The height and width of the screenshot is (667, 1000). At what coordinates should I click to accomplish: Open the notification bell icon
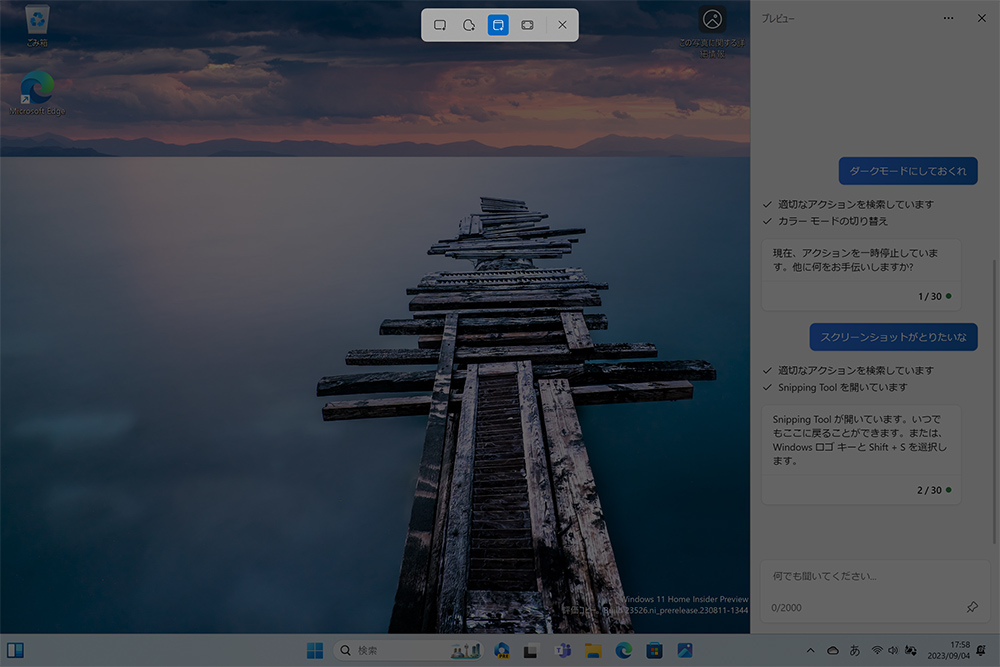tap(981, 650)
